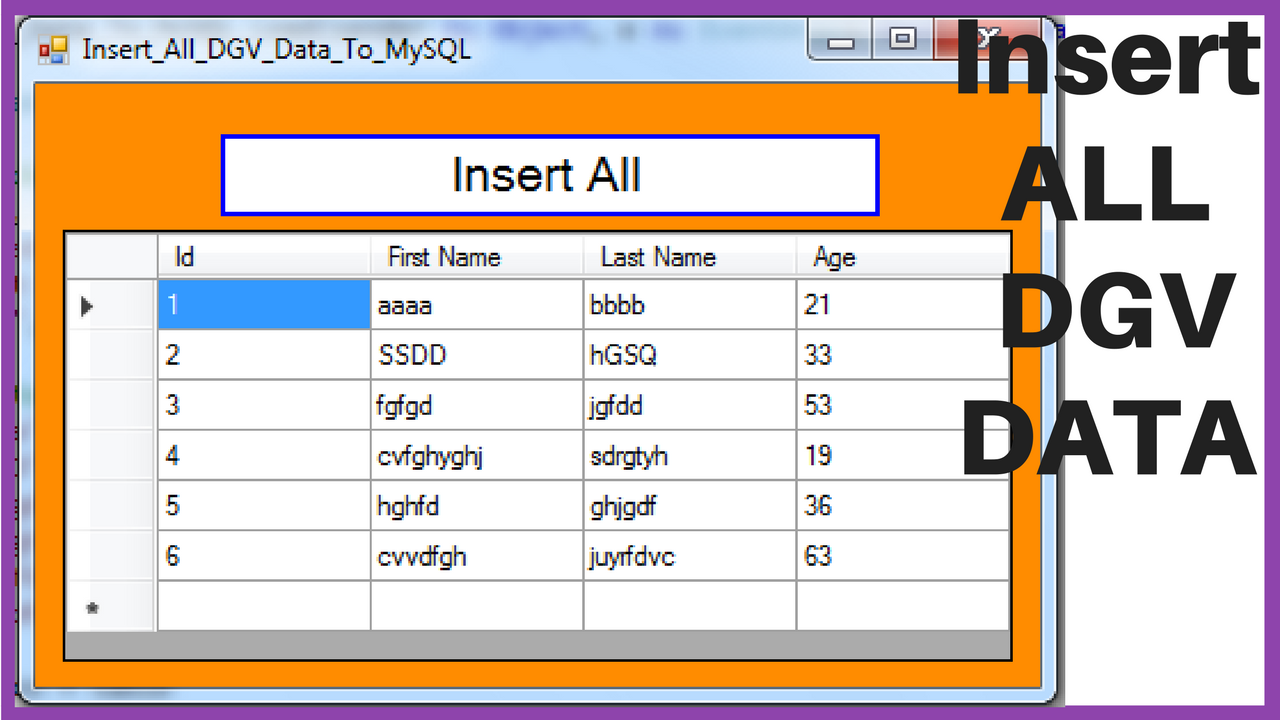Click the row header beside Id 4

click(110, 455)
